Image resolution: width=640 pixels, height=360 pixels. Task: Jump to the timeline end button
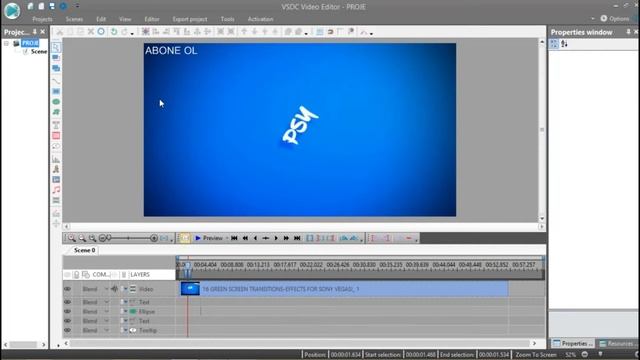tap(297, 238)
